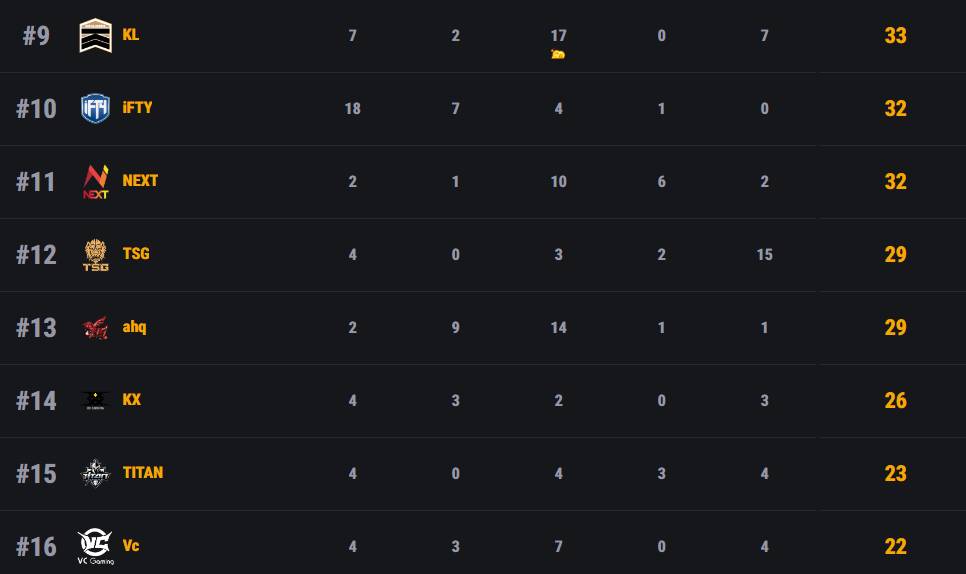
Task: Click the TITAN team logo
Action: [95, 473]
